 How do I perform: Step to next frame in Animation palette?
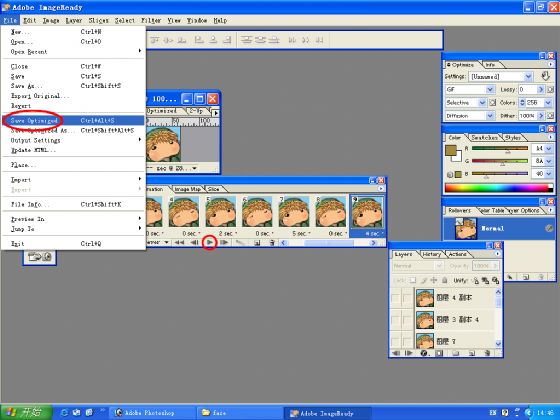225,242
